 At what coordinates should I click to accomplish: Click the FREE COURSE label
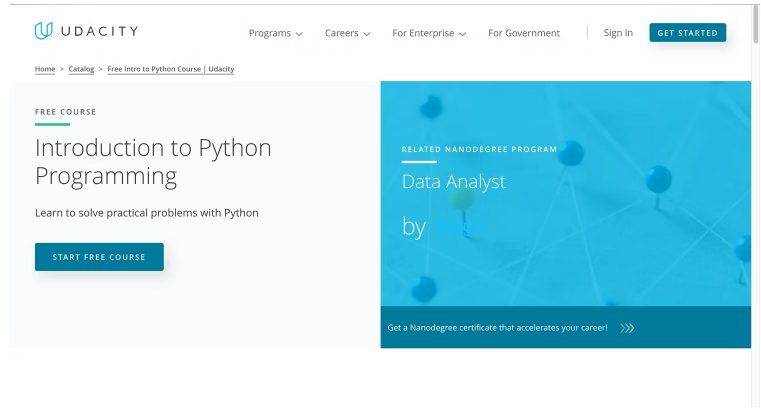click(66, 112)
